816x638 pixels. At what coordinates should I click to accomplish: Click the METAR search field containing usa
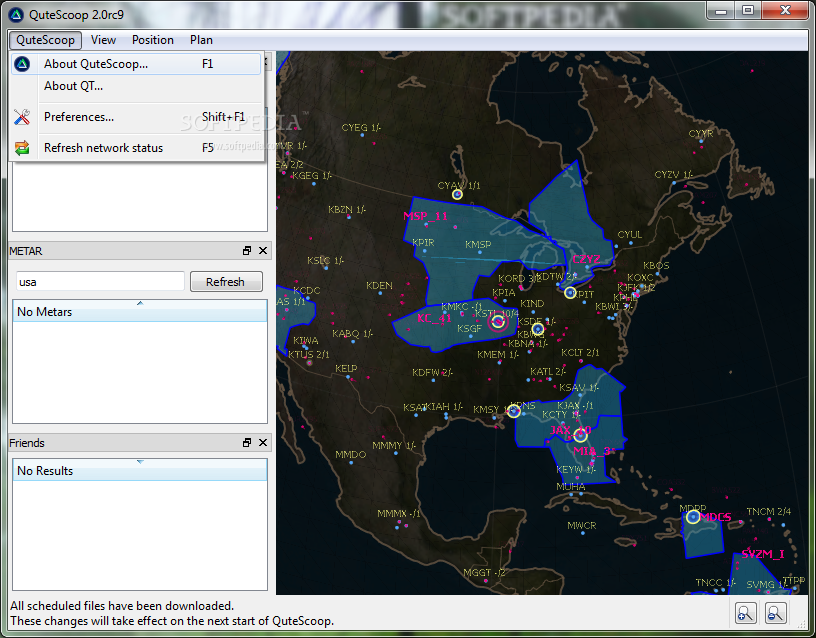click(x=100, y=282)
